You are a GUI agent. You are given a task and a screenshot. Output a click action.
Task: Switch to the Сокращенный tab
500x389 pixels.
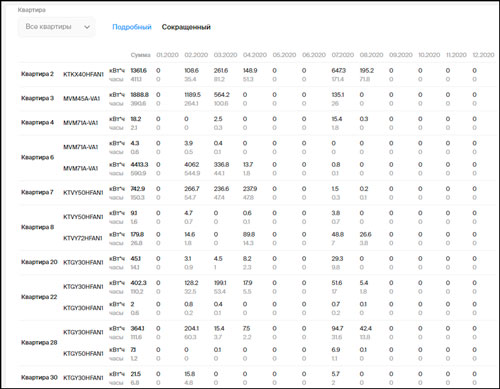coord(186,27)
